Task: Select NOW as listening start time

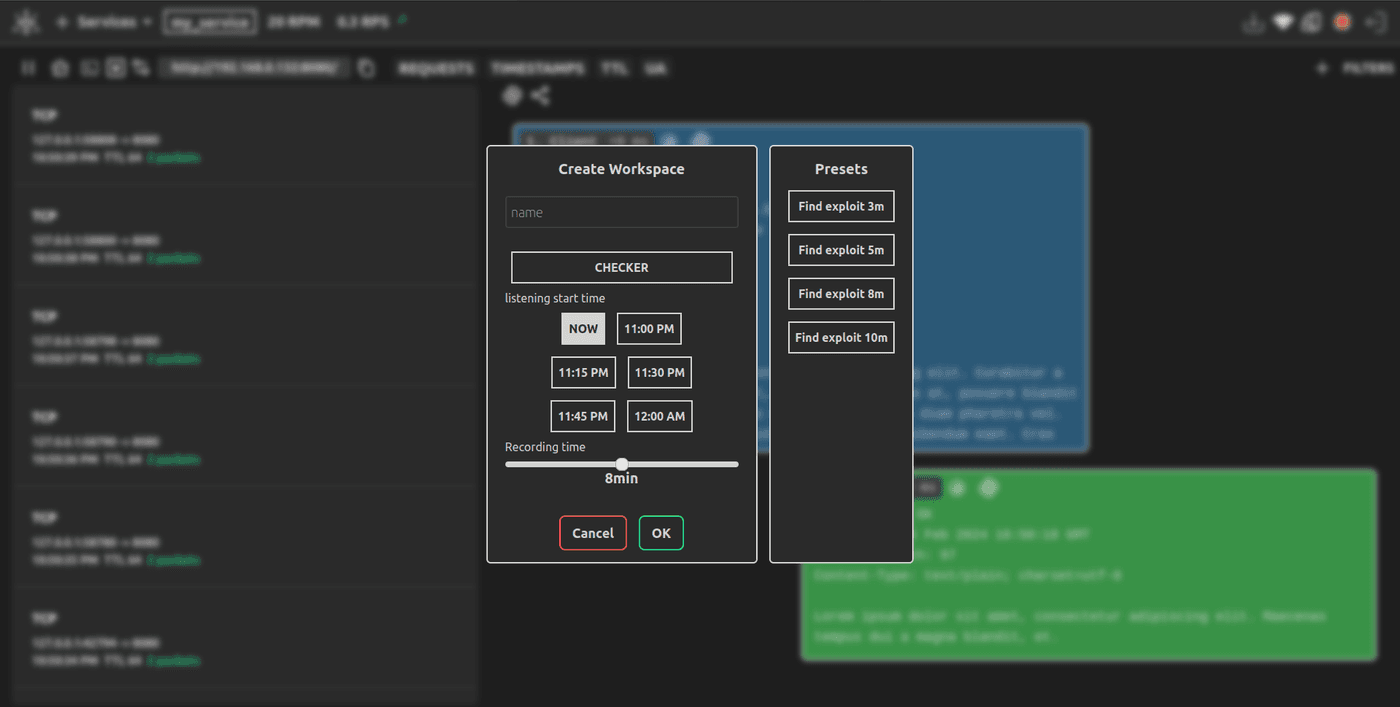Action: pos(583,328)
